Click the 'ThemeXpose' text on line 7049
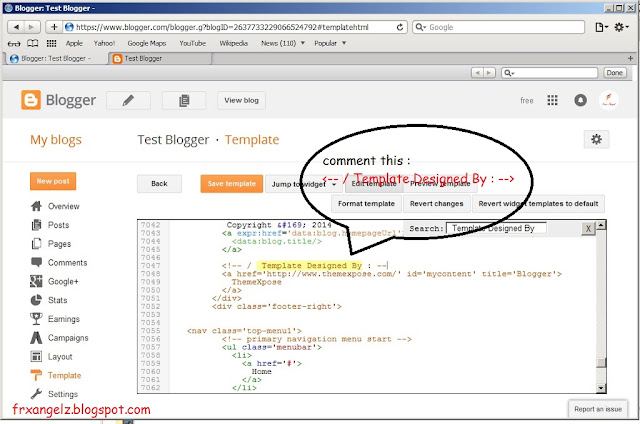The width and height of the screenshot is (640, 424). 256,282
